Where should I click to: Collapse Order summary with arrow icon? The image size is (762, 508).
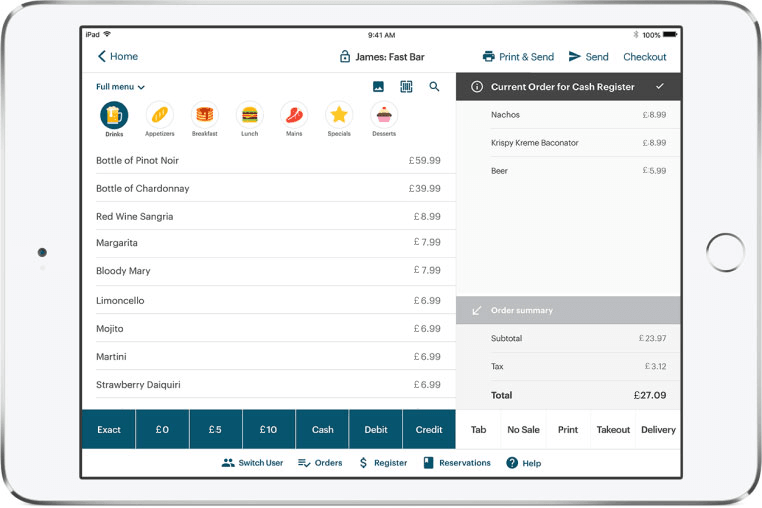pyautogui.click(x=477, y=310)
